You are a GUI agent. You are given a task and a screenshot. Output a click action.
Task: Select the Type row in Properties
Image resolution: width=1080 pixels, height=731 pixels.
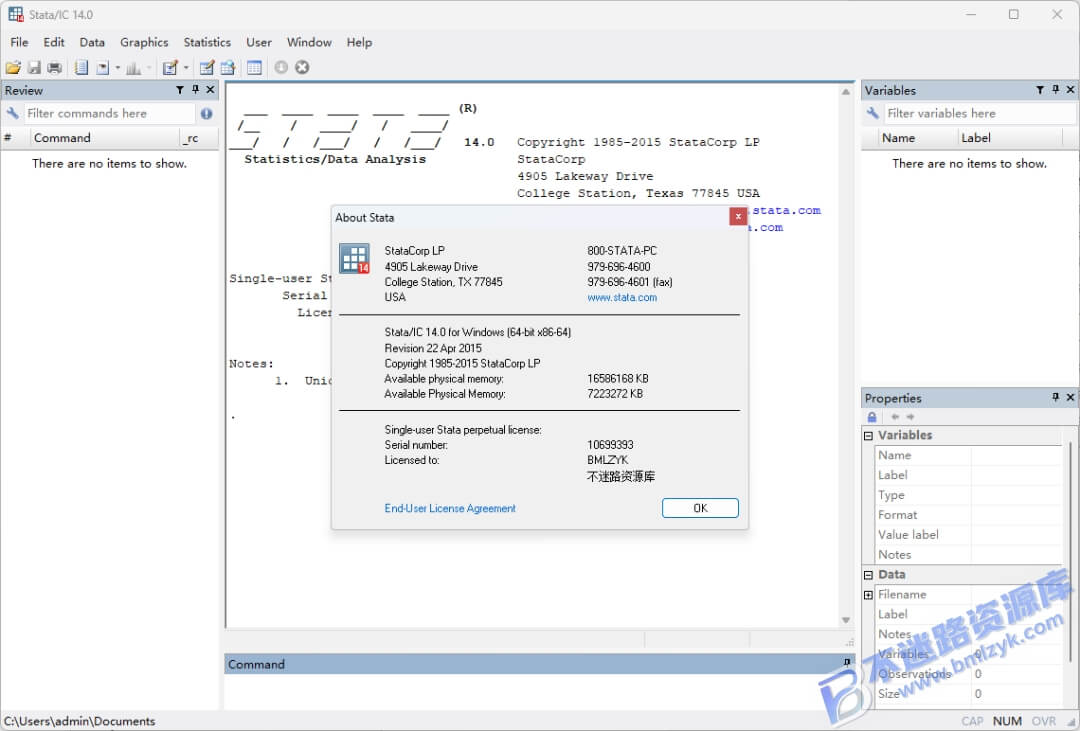point(968,495)
